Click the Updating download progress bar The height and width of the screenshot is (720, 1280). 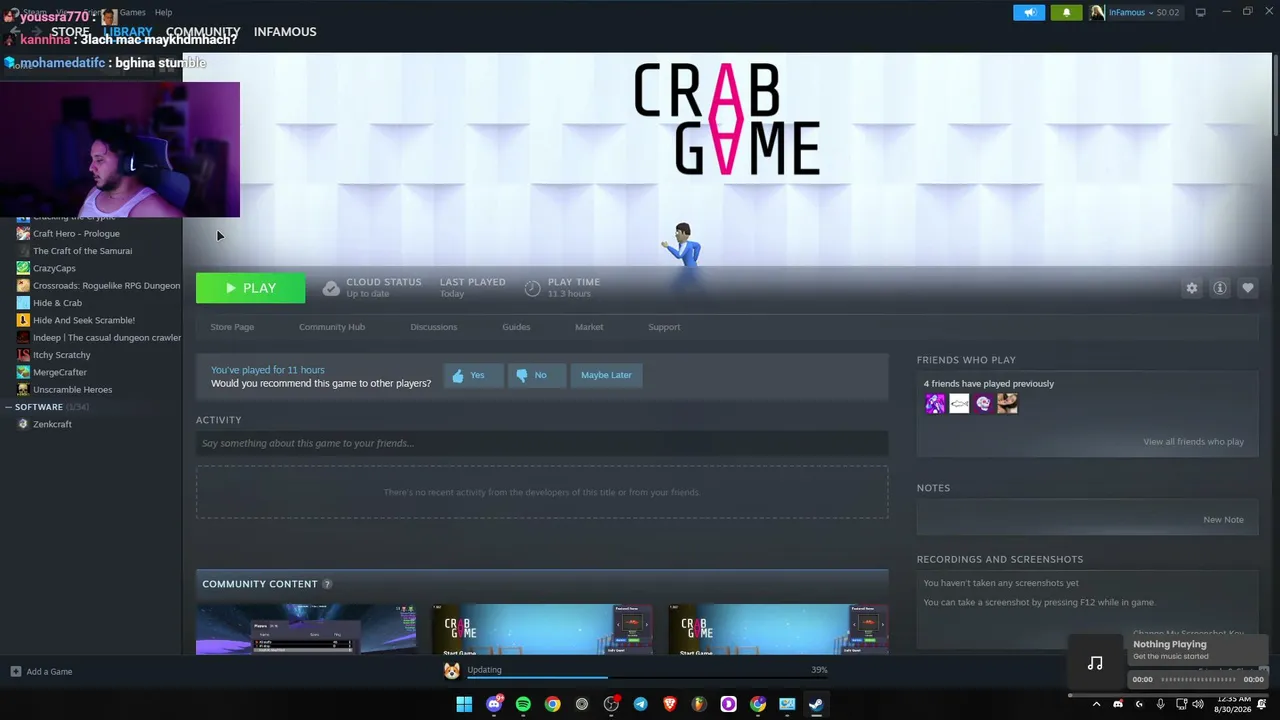point(647,677)
